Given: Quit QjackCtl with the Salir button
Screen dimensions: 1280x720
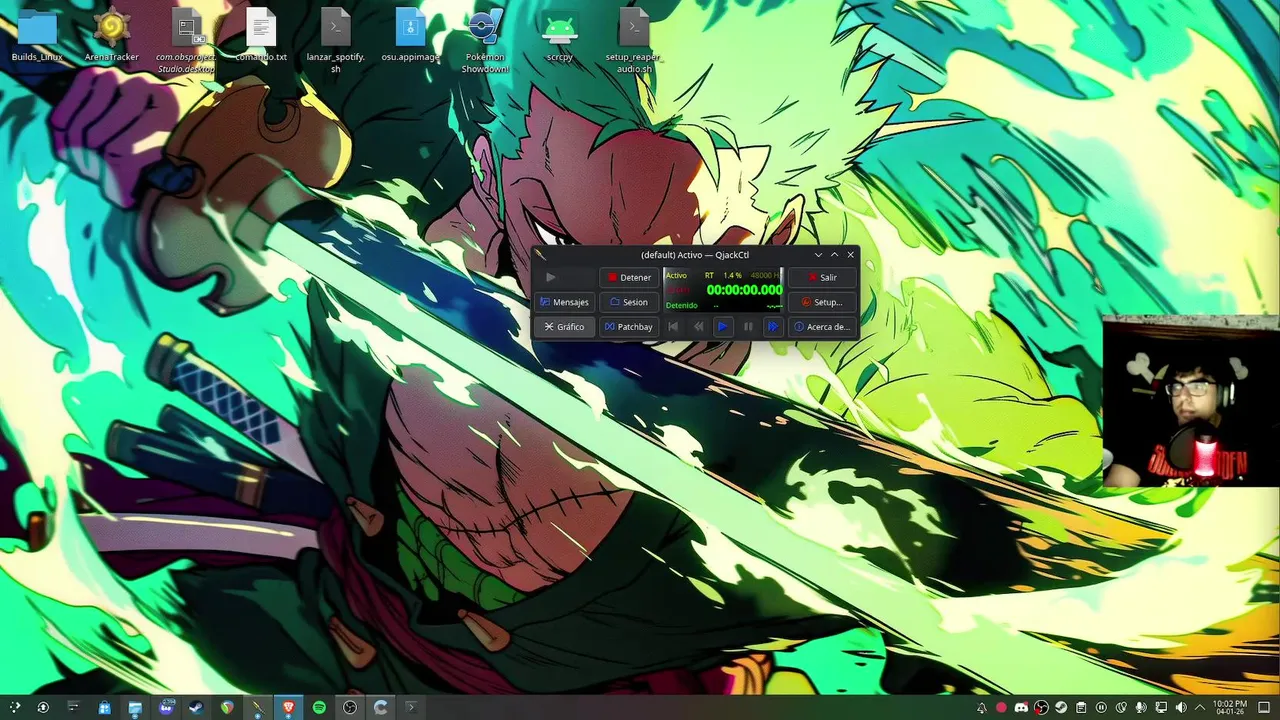Looking at the screenshot, I should coord(822,277).
